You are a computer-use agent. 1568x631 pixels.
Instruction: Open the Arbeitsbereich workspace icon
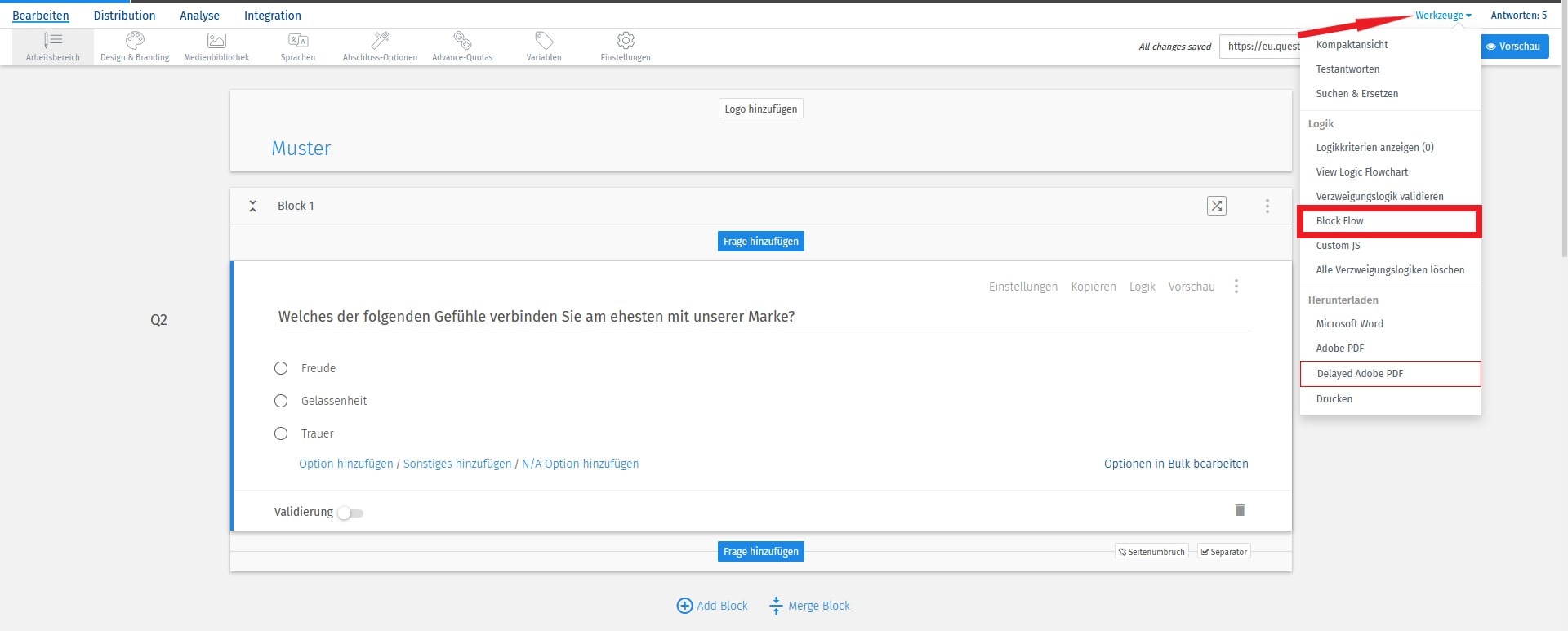[x=53, y=40]
